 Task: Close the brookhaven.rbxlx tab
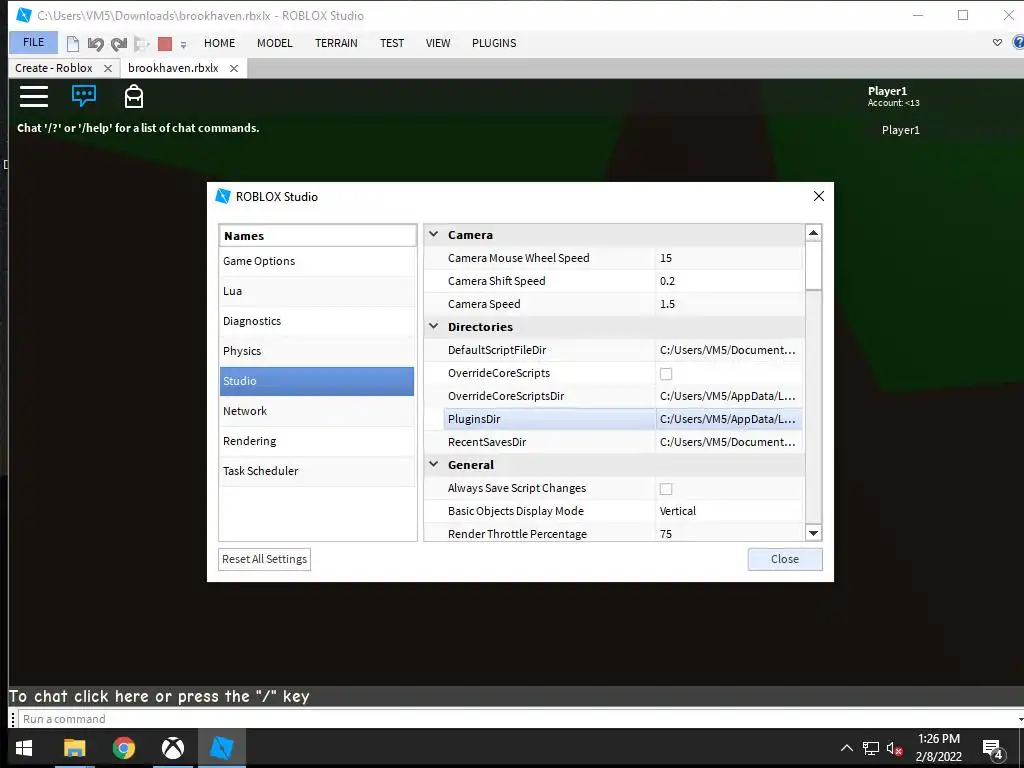(234, 69)
